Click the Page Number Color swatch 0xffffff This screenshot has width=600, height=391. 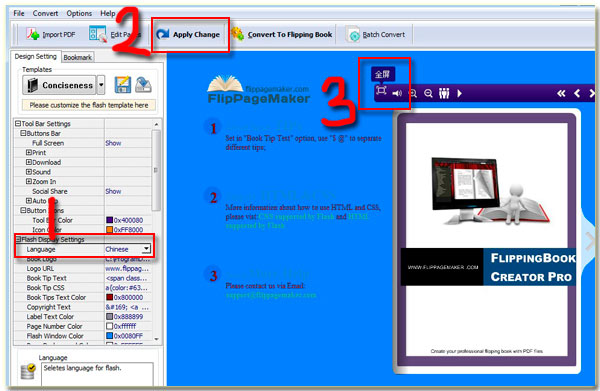[x=109, y=326]
